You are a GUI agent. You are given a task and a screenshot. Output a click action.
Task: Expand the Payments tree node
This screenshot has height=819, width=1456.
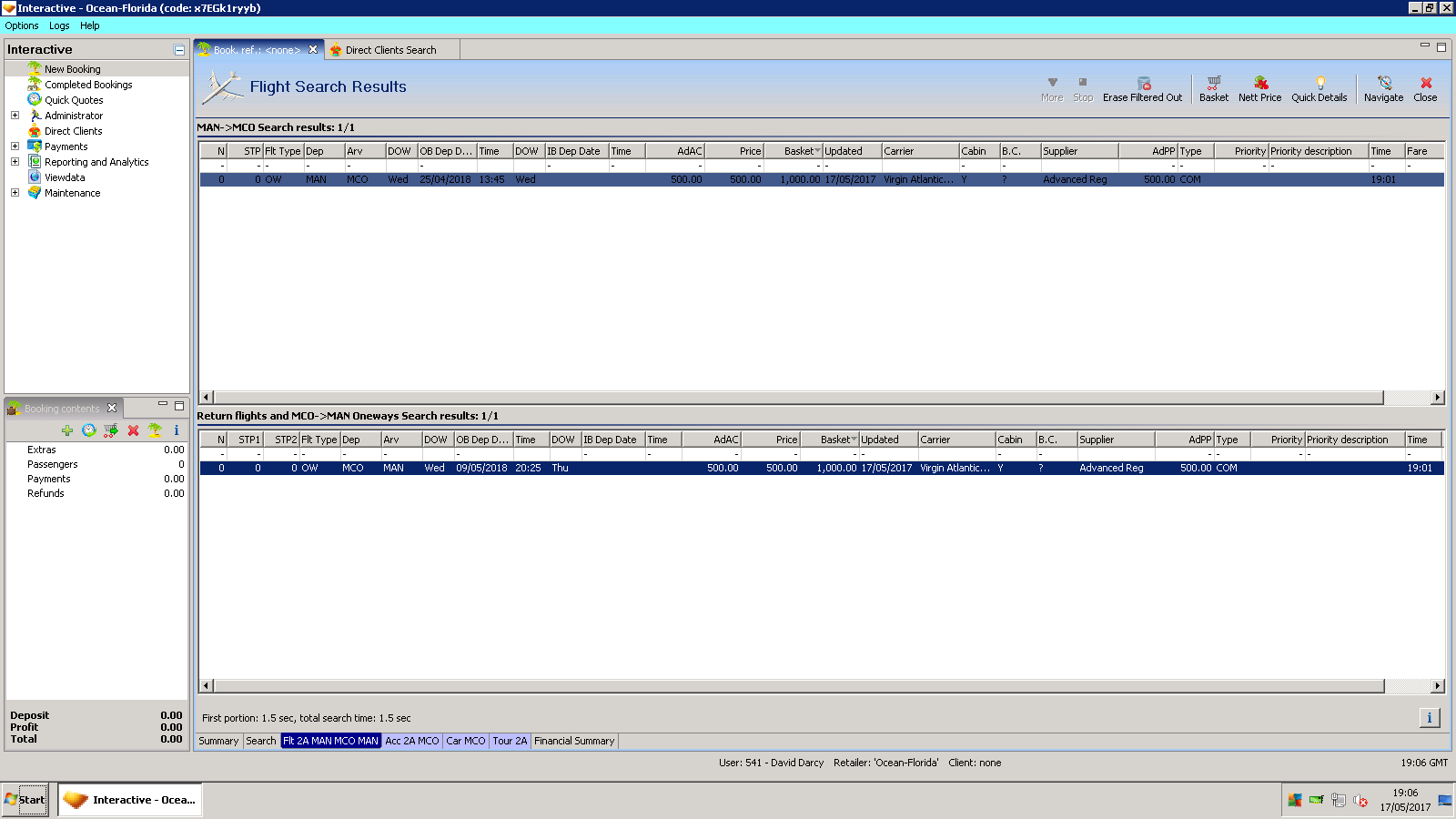pyautogui.click(x=15, y=147)
